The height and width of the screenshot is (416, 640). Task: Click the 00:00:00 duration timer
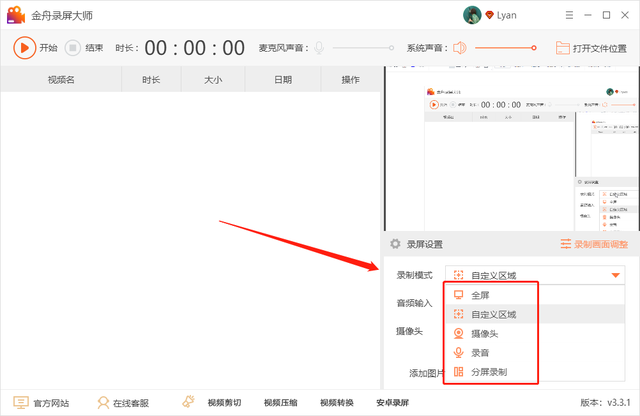(x=195, y=48)
